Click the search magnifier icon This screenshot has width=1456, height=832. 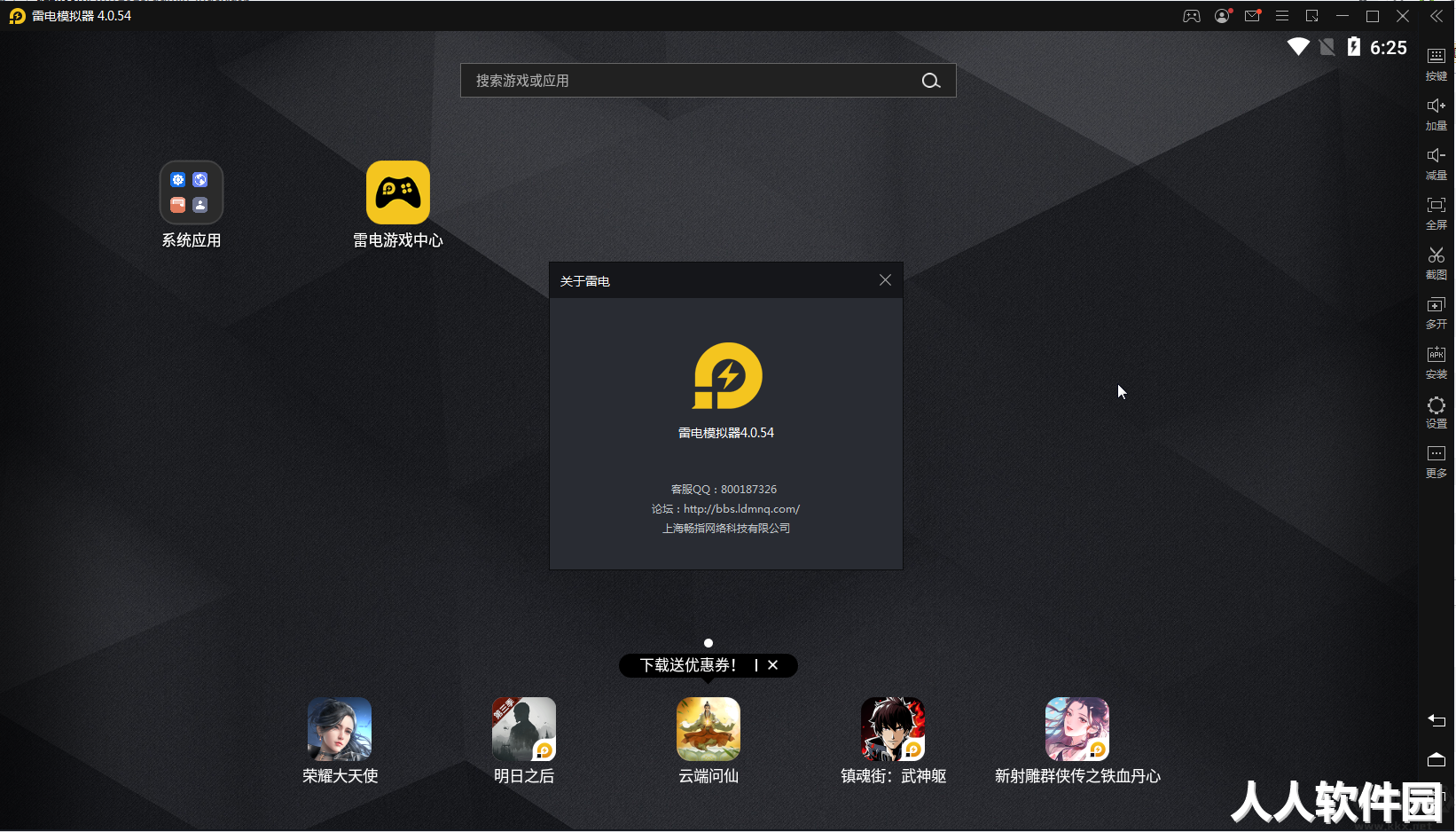point(930,81)
